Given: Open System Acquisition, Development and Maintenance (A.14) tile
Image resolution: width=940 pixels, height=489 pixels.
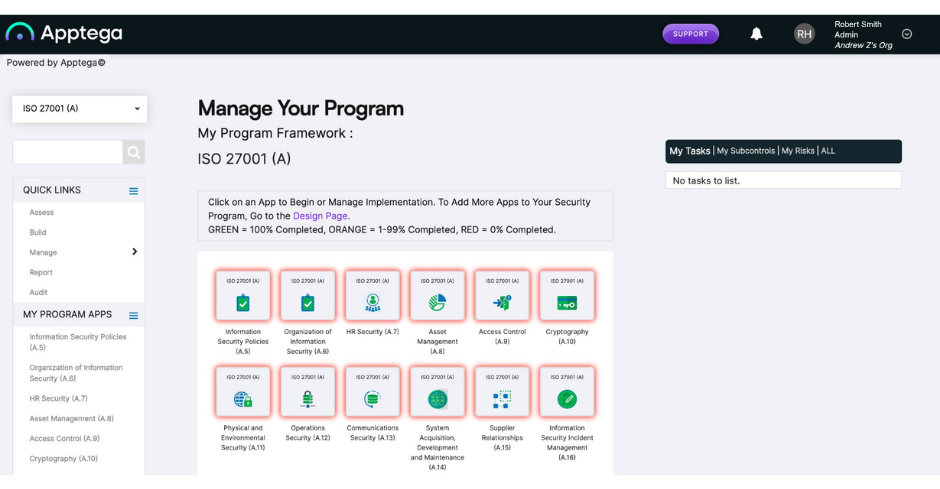Looking at the screenshot, I should pos(437,391).
